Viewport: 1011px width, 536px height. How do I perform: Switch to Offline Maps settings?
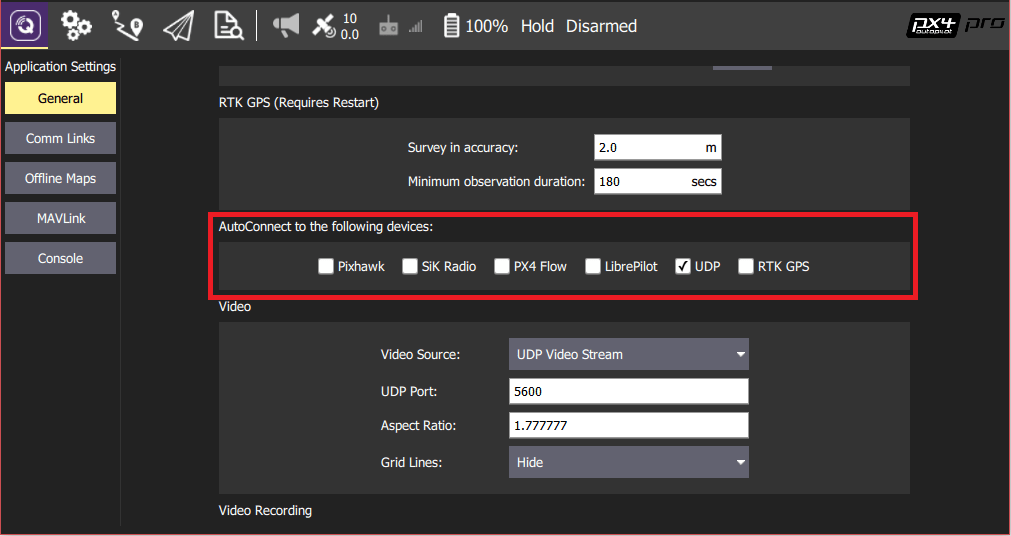(60, 178)
